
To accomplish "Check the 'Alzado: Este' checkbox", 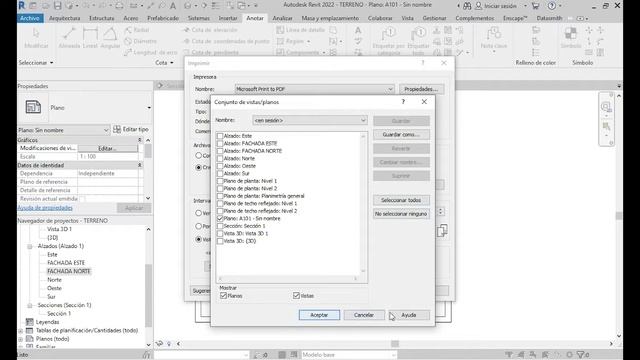I will pos(220,136).
